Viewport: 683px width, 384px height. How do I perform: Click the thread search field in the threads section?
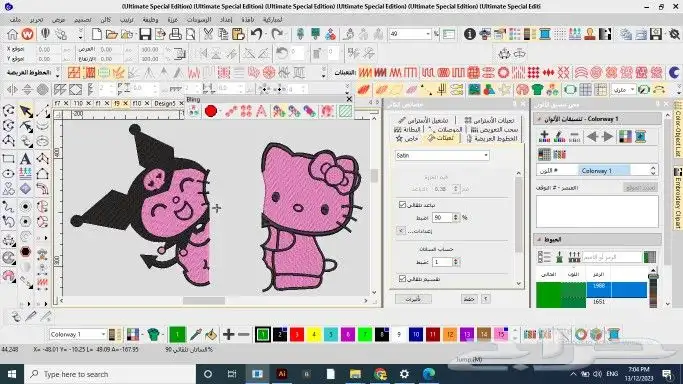click(612, 257)
